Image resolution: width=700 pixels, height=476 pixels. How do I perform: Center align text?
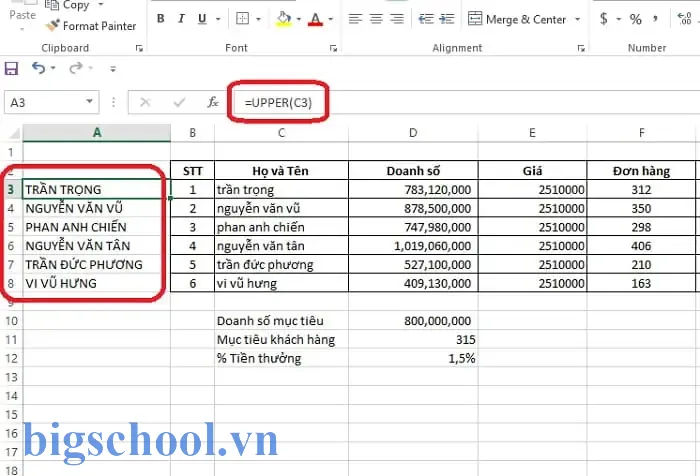pyautogui.click(x=376, y=19)
